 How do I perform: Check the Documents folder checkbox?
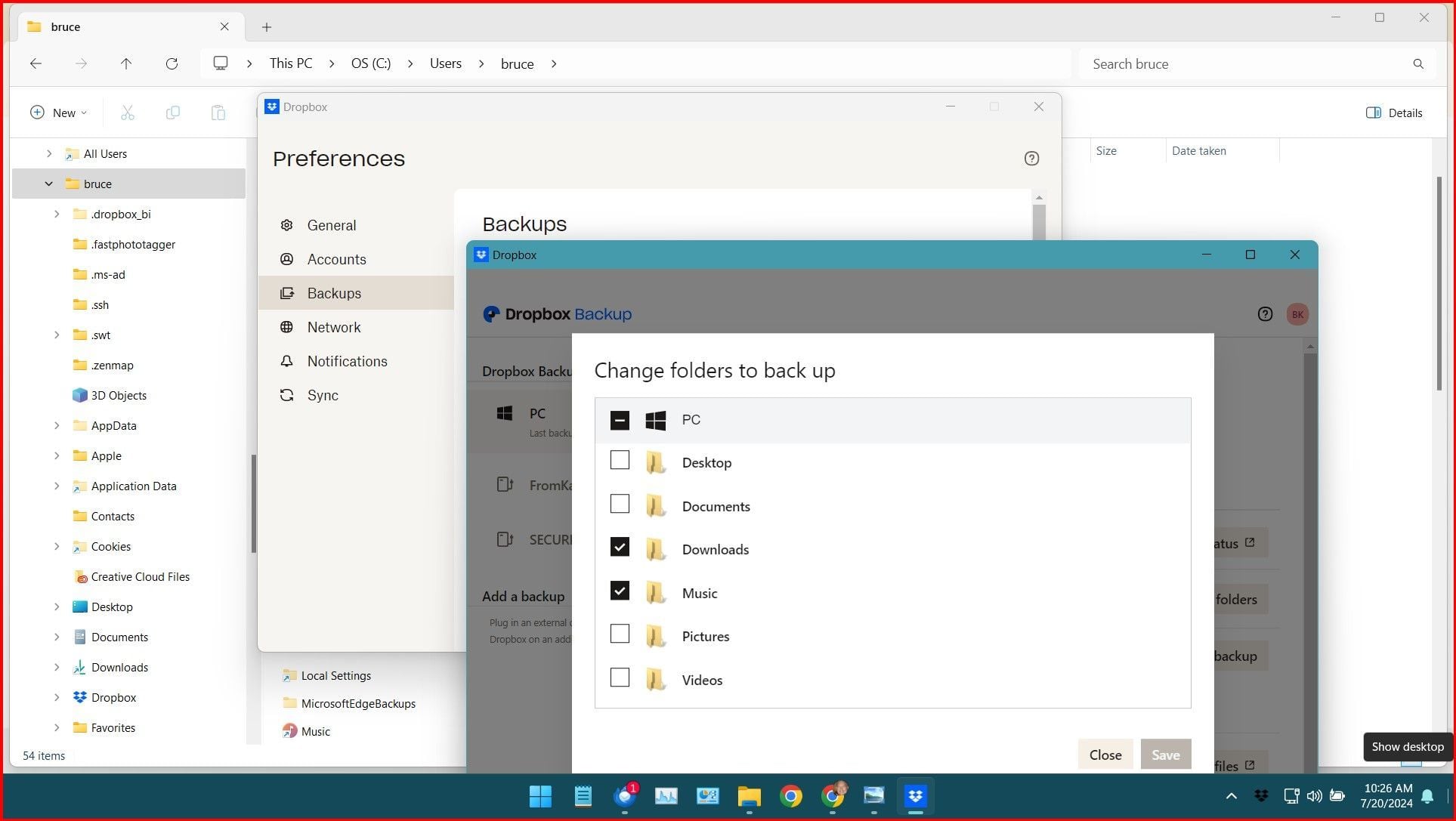coord(620,504)
